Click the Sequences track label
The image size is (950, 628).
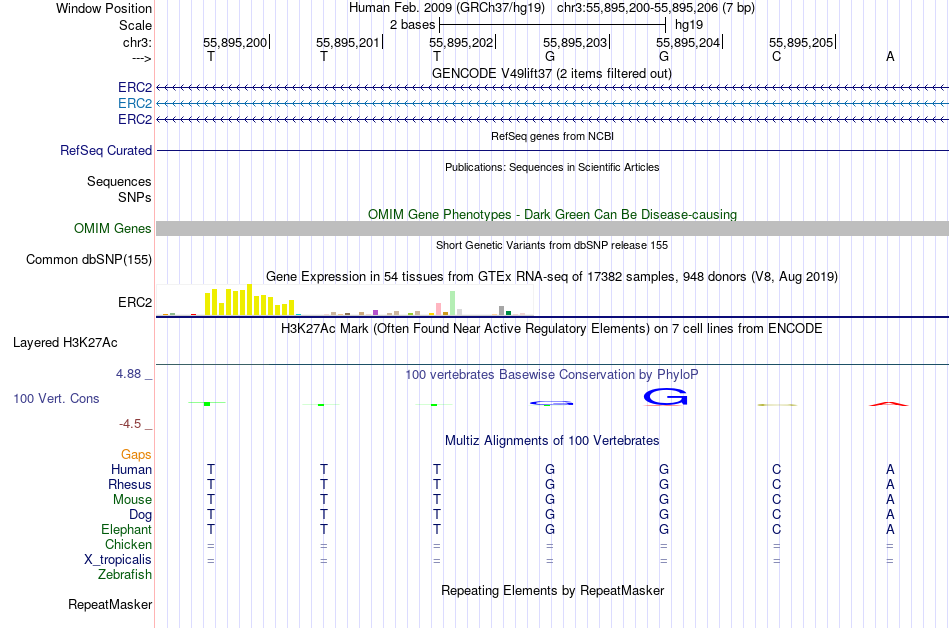point(119,181)
